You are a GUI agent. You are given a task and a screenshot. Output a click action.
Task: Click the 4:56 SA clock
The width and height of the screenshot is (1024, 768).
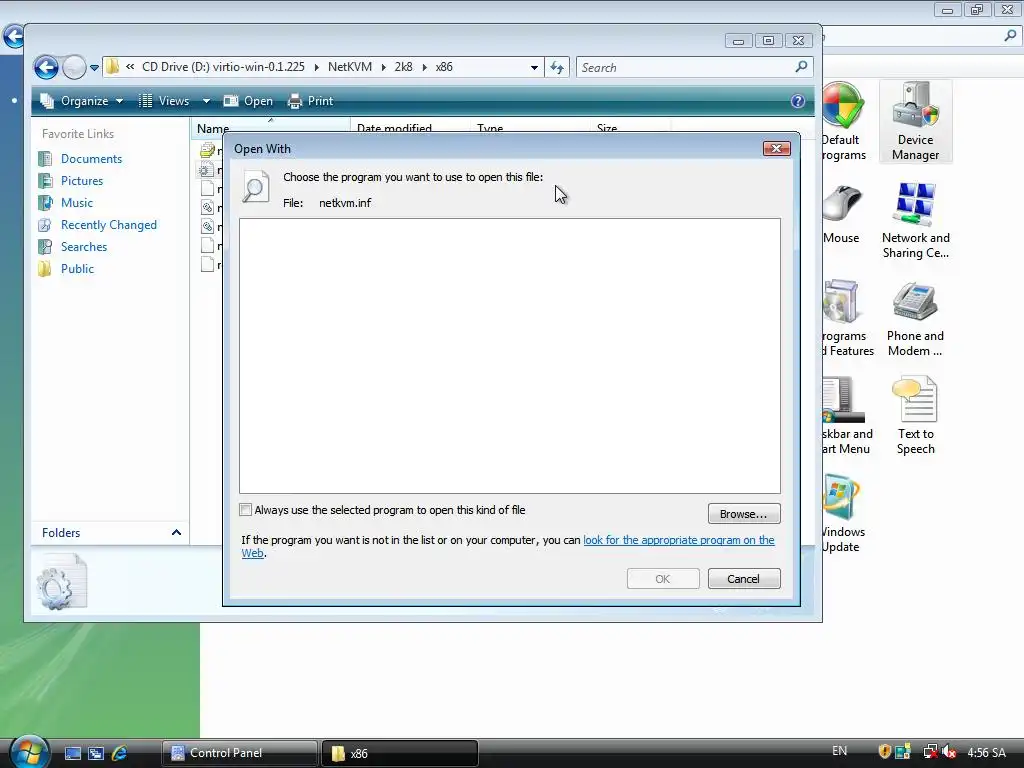(986, 753)
